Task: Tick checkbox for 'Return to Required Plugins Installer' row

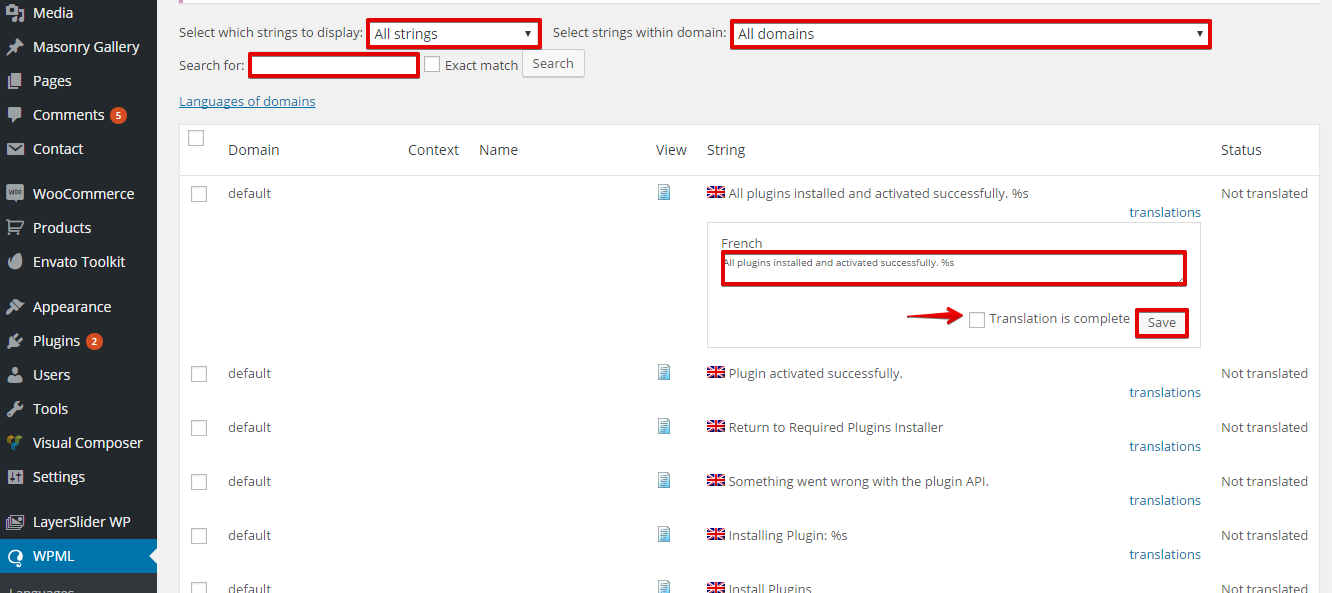Action: click(199, 428)
